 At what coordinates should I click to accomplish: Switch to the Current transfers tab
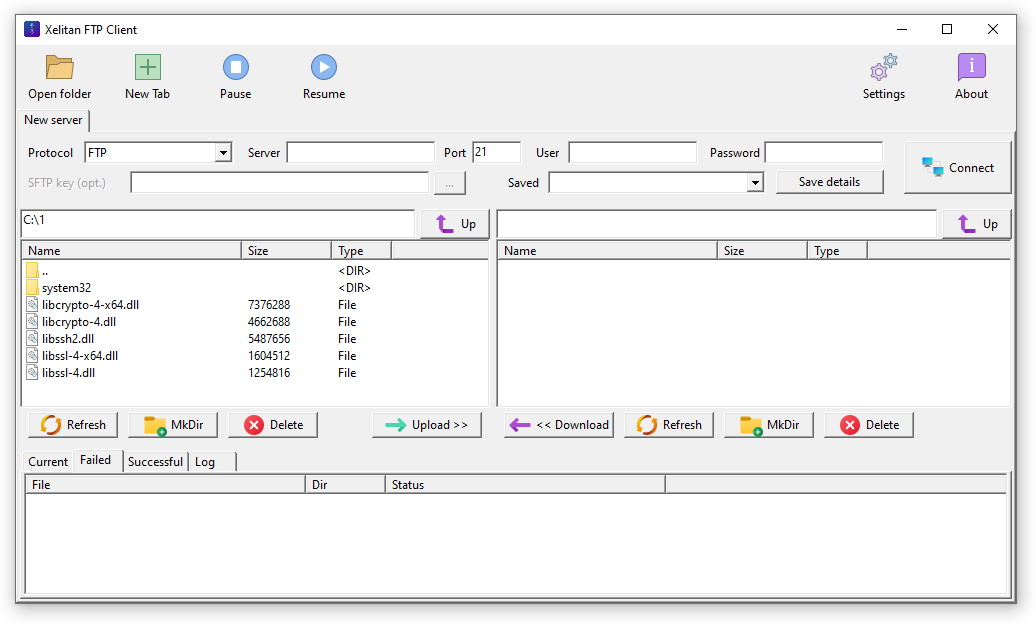[x=48, y=461]
